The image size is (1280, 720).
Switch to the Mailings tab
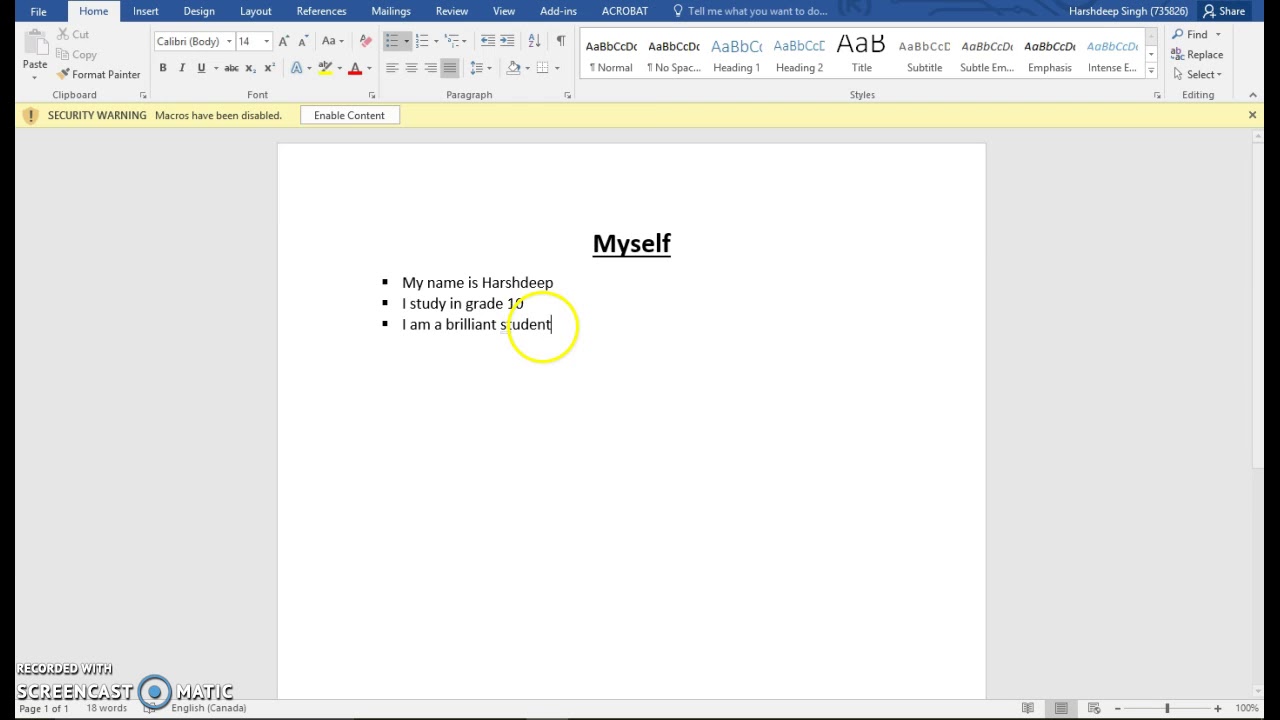[x=391, y=11]
